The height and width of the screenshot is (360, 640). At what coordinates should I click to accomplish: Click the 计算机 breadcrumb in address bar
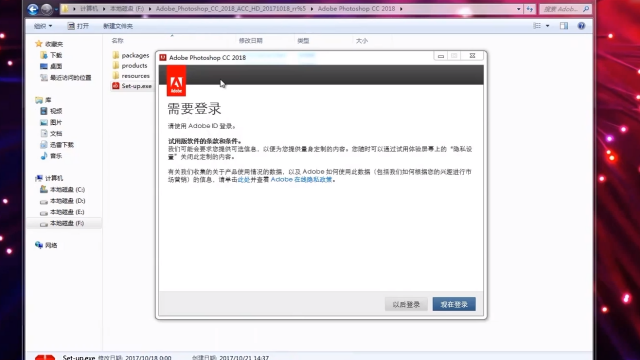click(89, 9)
